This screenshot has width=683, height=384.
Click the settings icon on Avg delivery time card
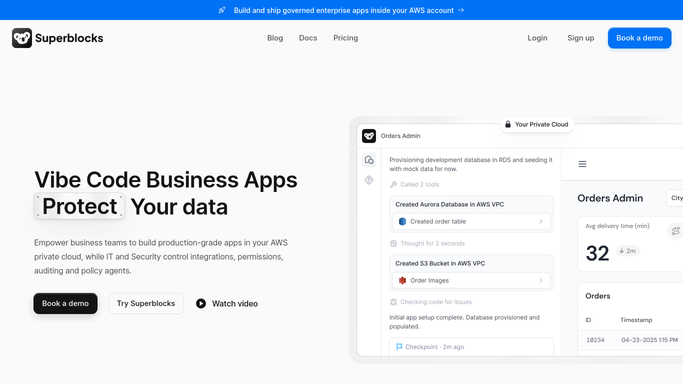point(676,231)
